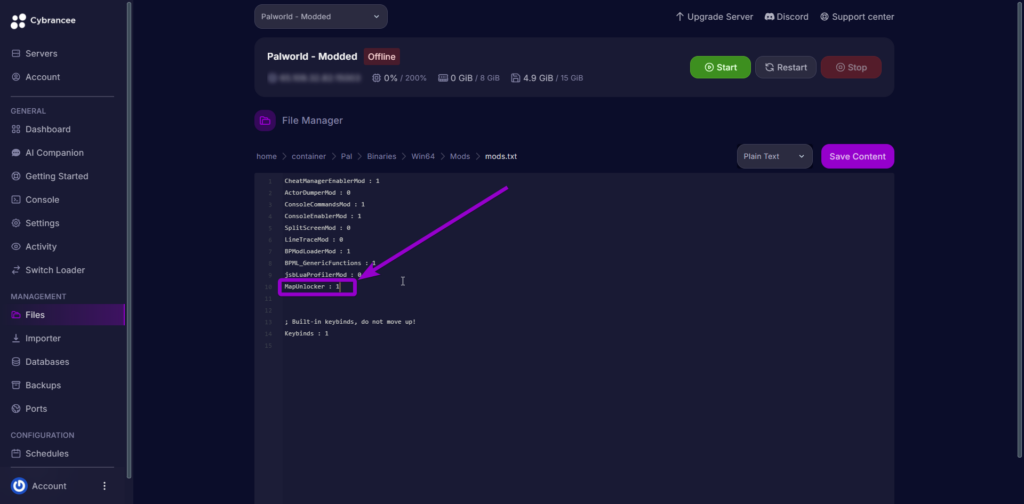The image size is (1024, 504).
Task: Click the account power icon at bottom
Action: [18, 486]
